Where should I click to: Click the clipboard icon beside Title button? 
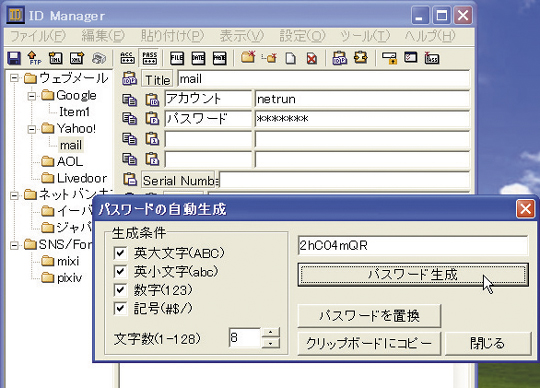(129, 79)
